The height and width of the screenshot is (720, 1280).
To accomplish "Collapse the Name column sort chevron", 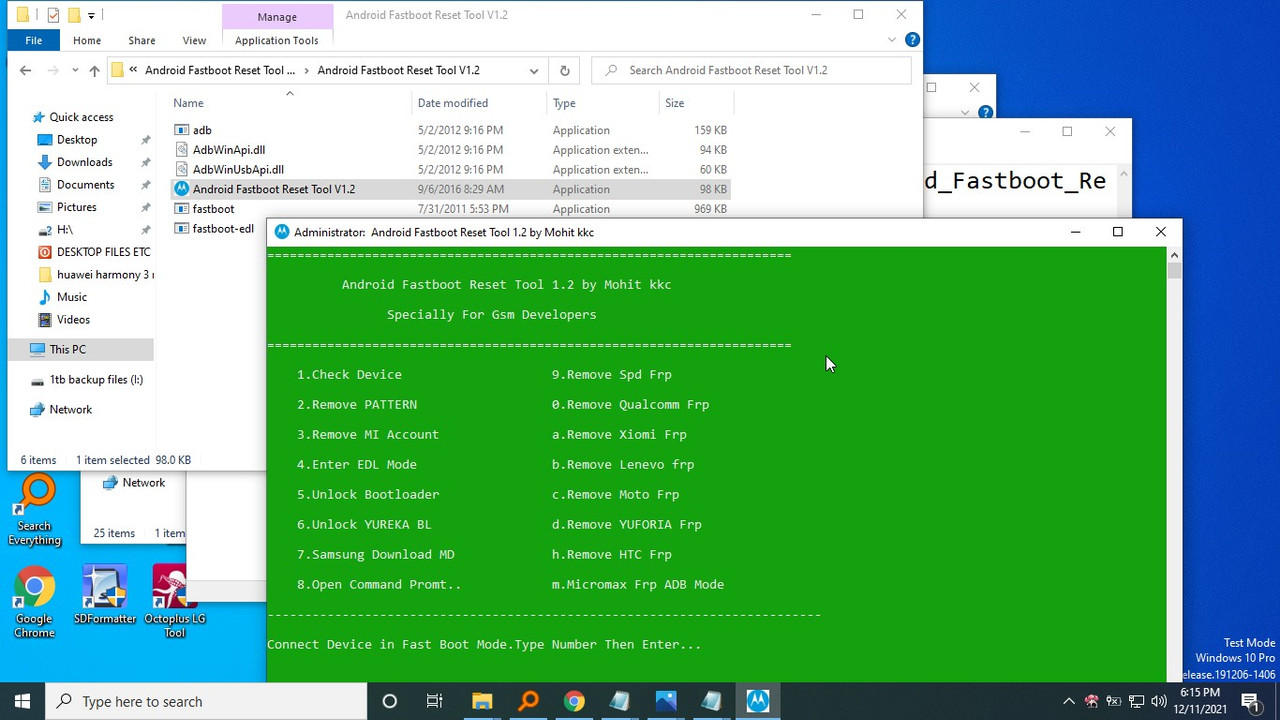I will click(x=289, y=92).
